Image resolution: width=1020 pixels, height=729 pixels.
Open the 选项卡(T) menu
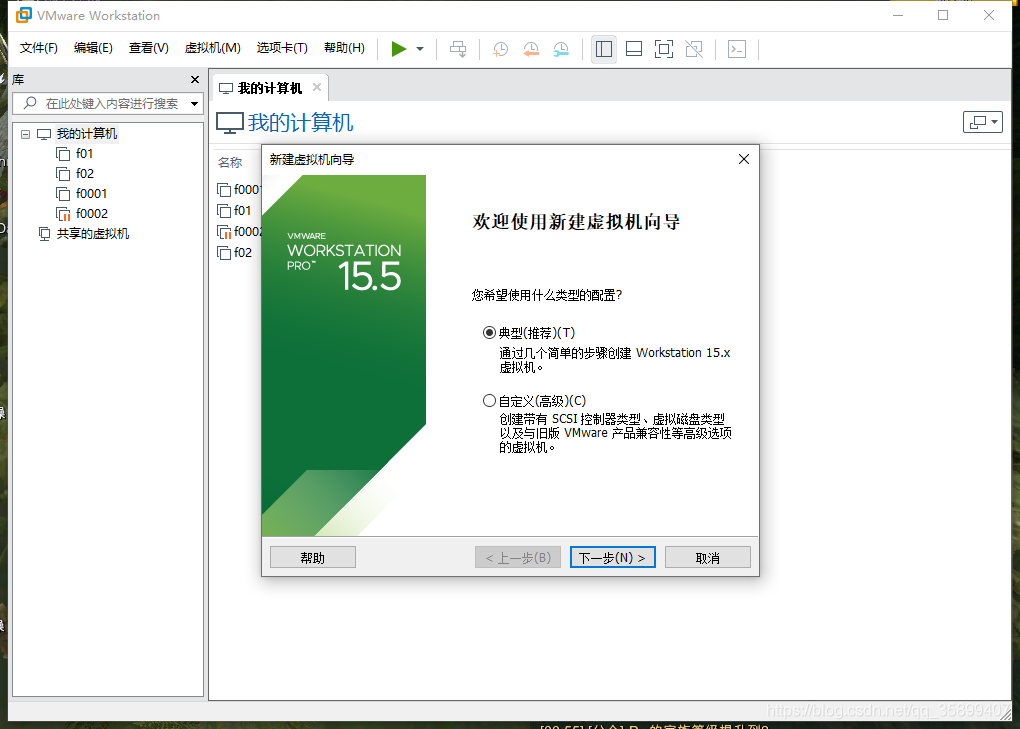click(282, 48)
